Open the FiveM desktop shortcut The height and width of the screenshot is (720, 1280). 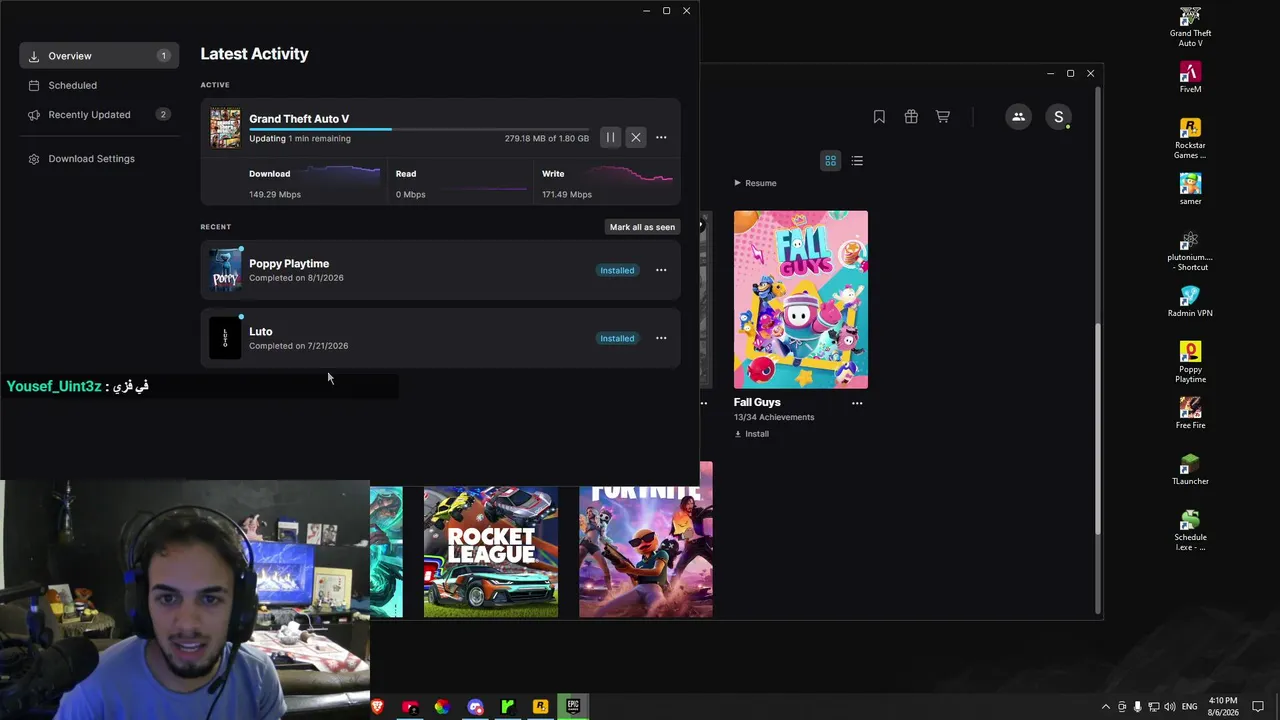(x=1190, y=78)
